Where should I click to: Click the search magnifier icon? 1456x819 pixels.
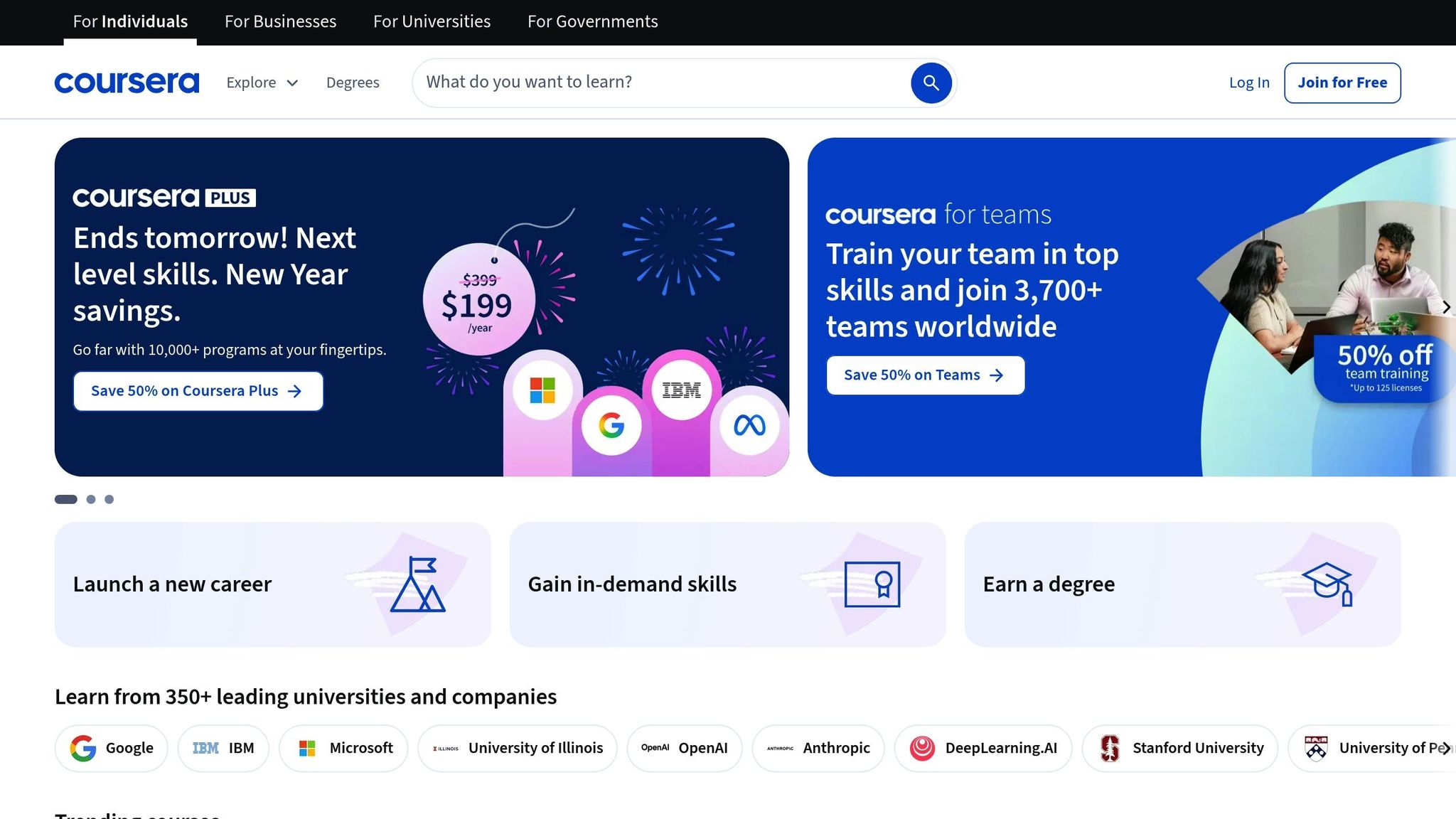tap(931, 82)
